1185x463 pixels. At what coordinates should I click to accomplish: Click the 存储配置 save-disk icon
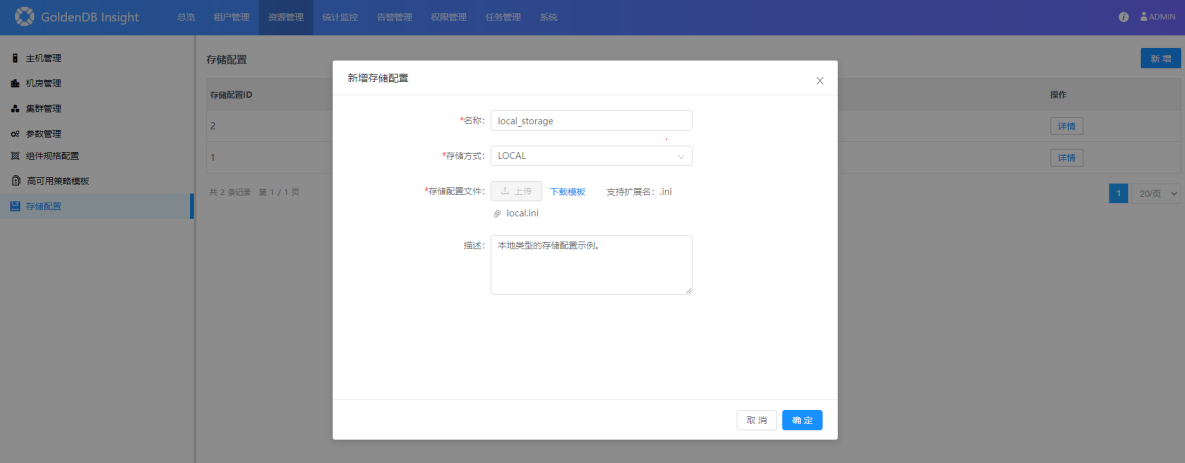[x=15, y=205]
